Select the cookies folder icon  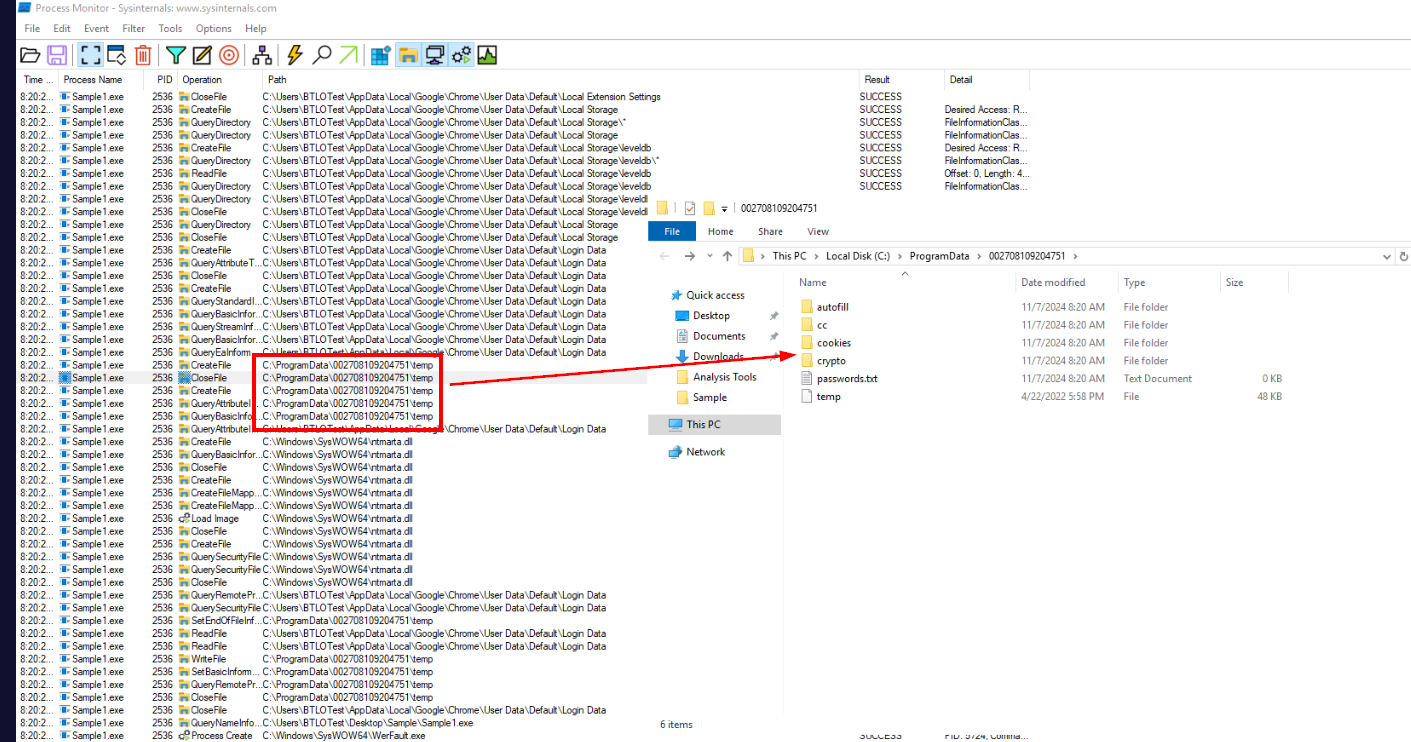807,343
